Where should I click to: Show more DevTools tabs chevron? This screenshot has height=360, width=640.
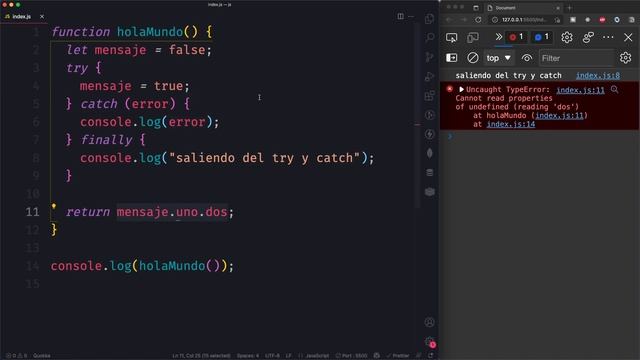coord(498,37)
